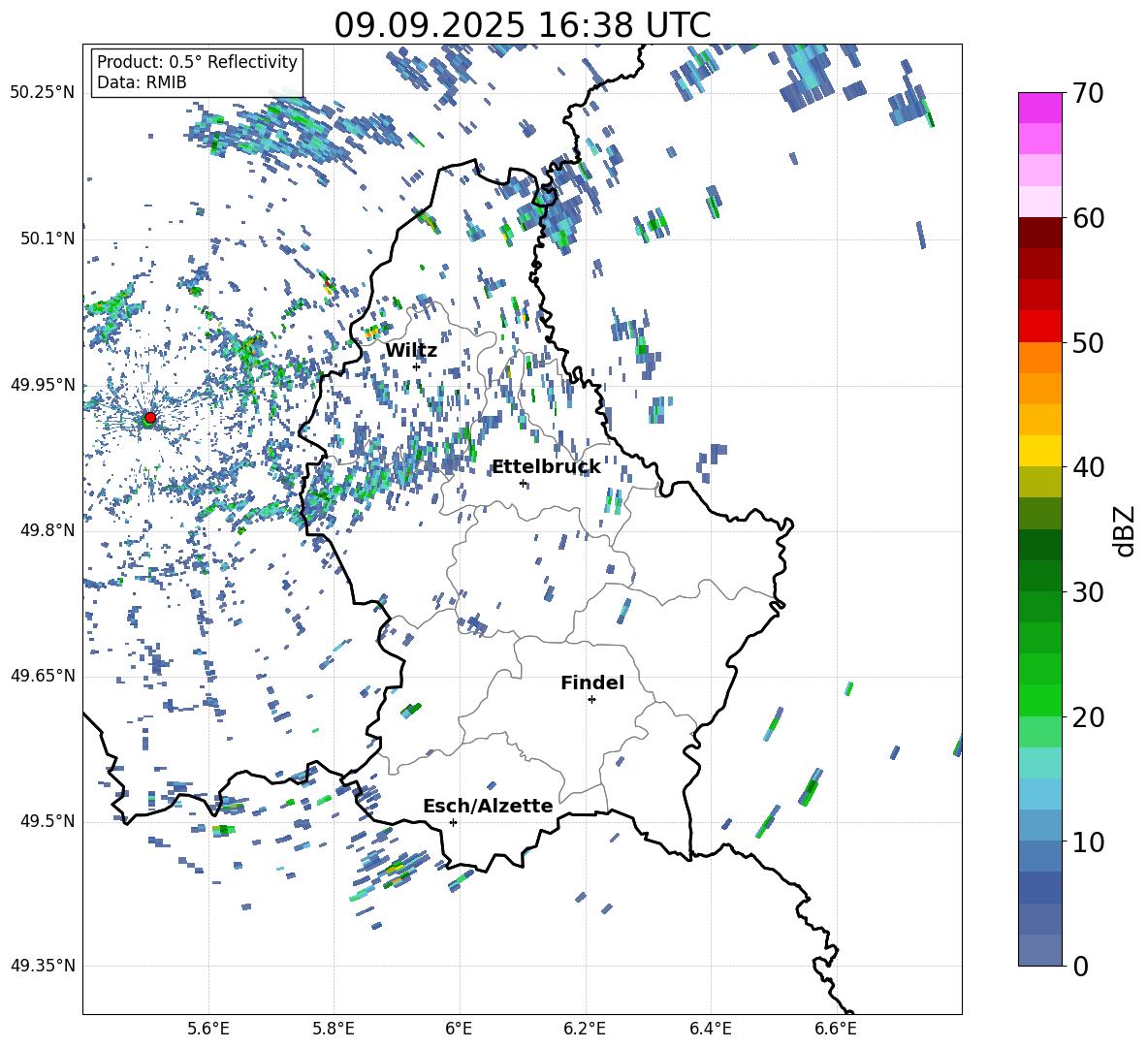This screenshot has width=1148, height=1048.
Task: Click the dark red swatch just below 60
Action: (1039, 233)
